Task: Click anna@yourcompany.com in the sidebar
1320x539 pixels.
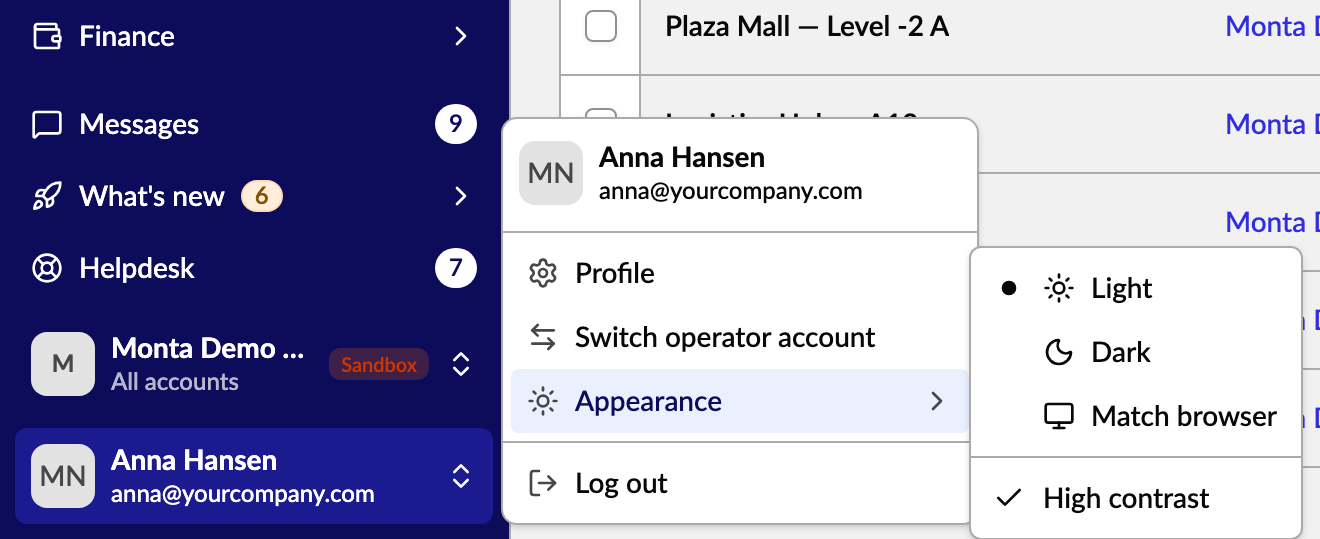Action: 243,494
